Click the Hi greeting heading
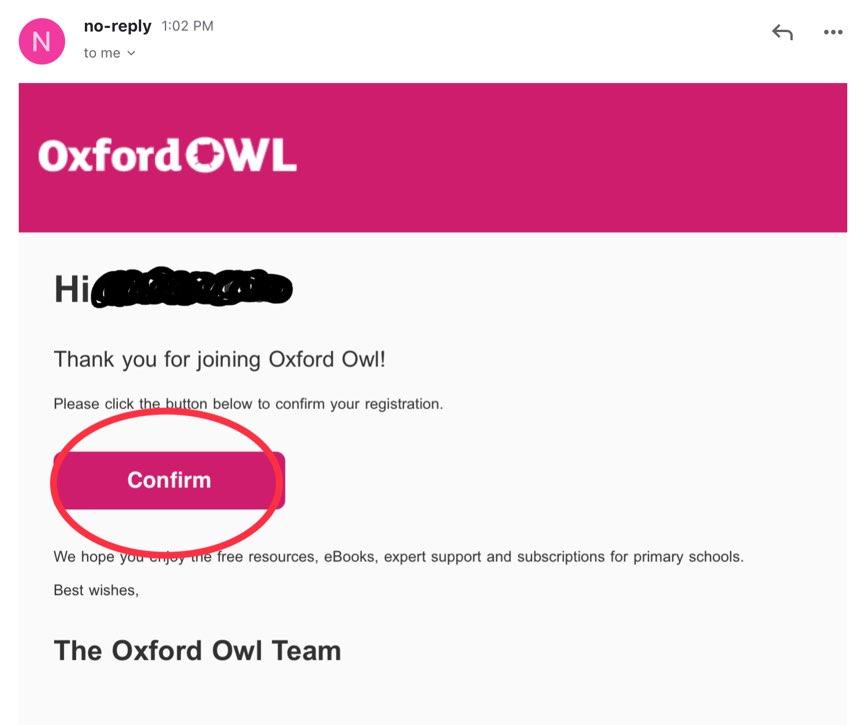The image size is (866, 725). (72, 289)
